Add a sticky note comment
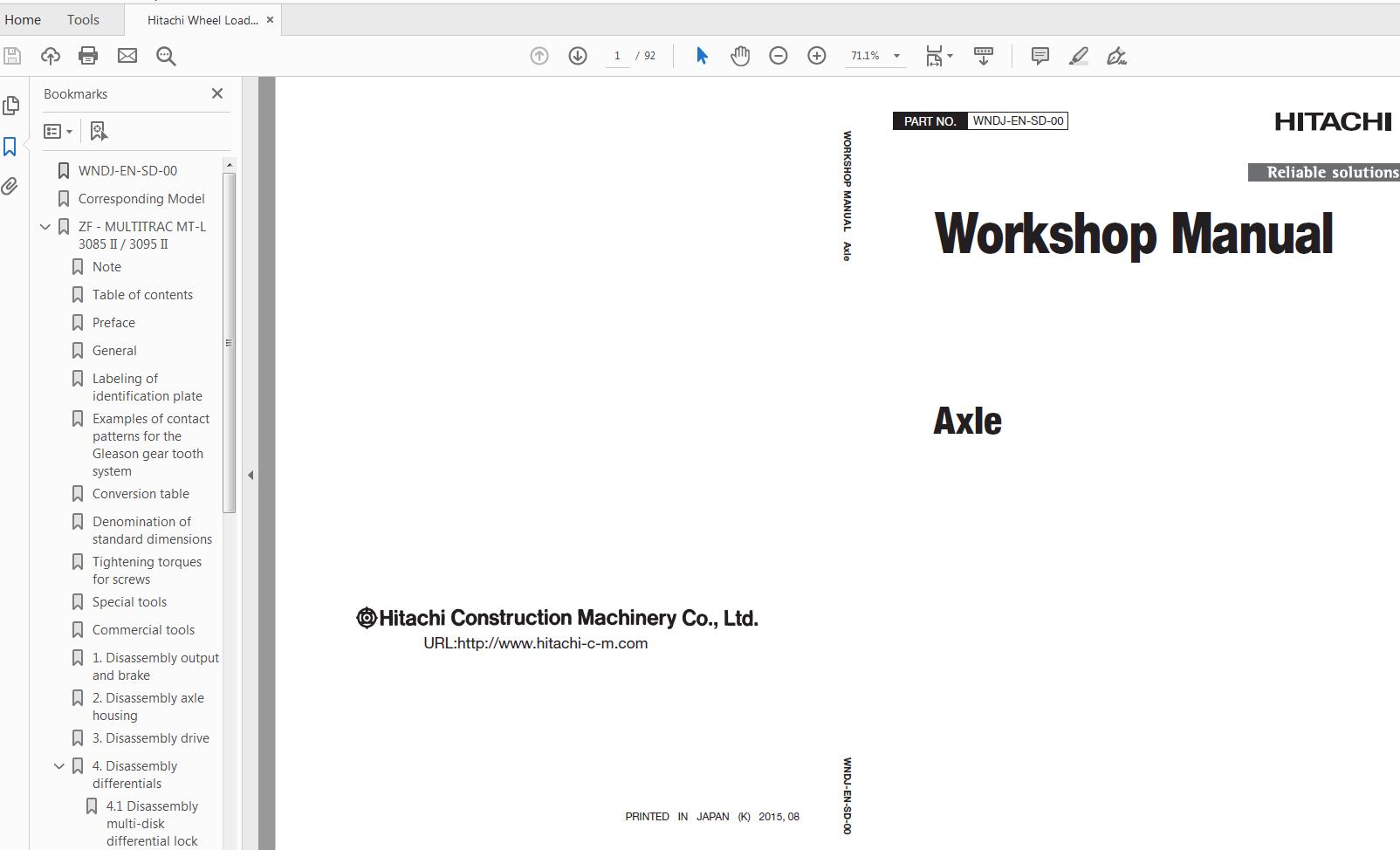Screen dimensions: 1400x850 coord(1040,56)
